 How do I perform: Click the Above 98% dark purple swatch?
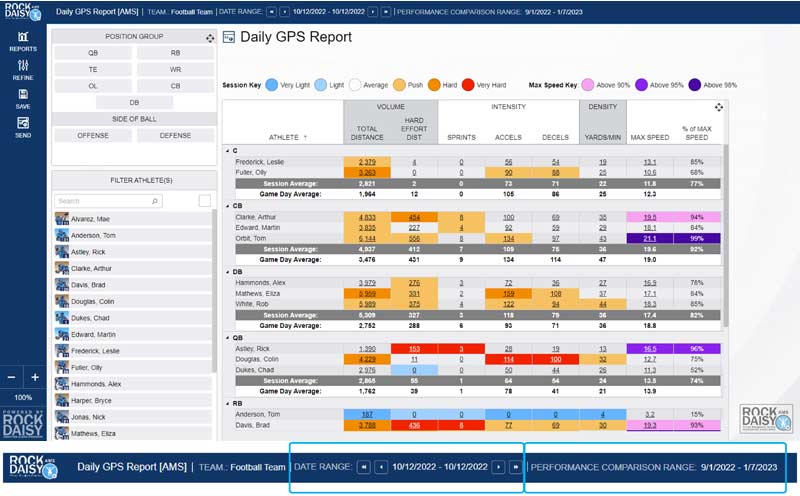point(694,85)
